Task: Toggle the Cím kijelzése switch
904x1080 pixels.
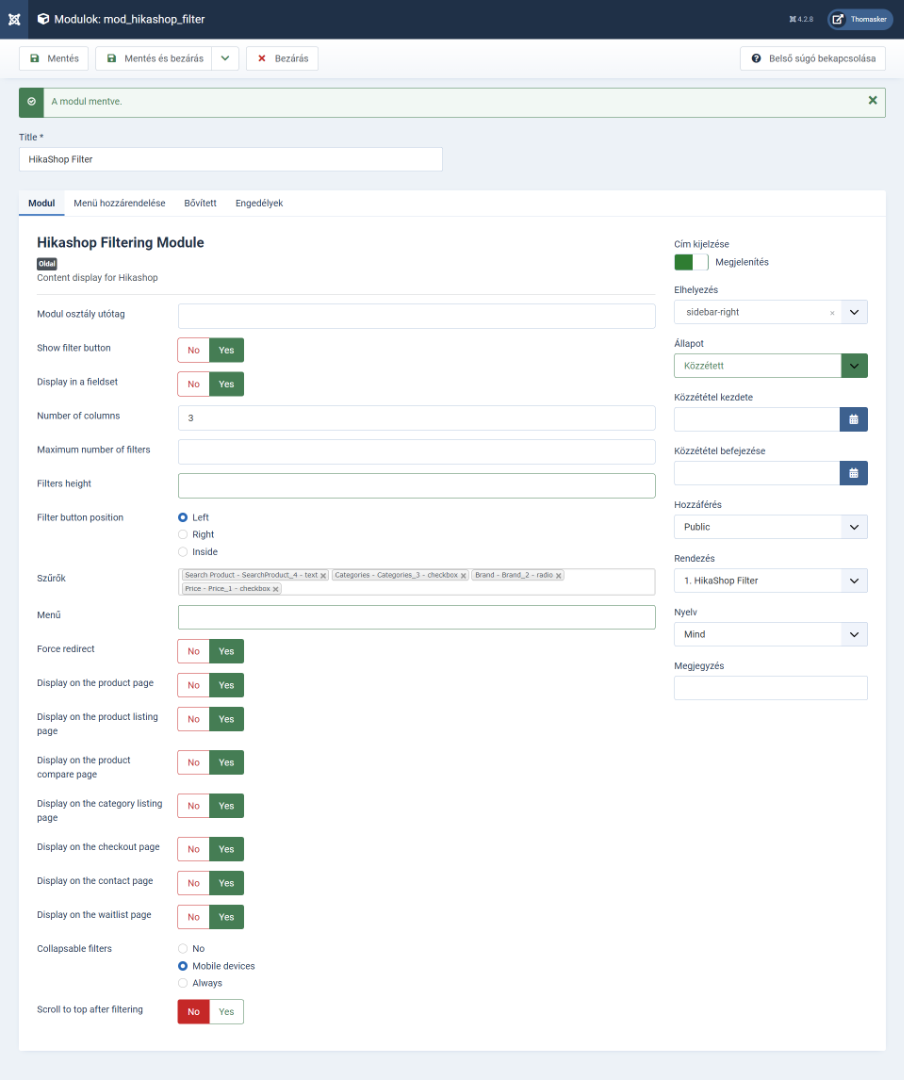Action: pyautogui.click(x=691, y=262)
